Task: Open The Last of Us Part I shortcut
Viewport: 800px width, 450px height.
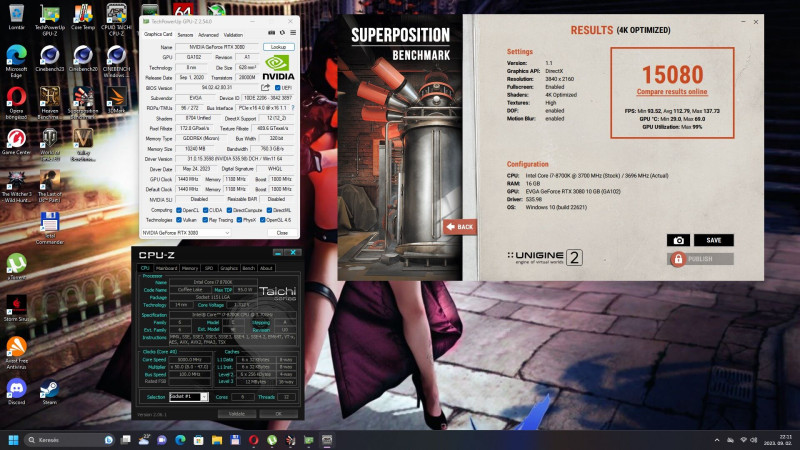Action: pyautogui.click(x=49, y=187)
